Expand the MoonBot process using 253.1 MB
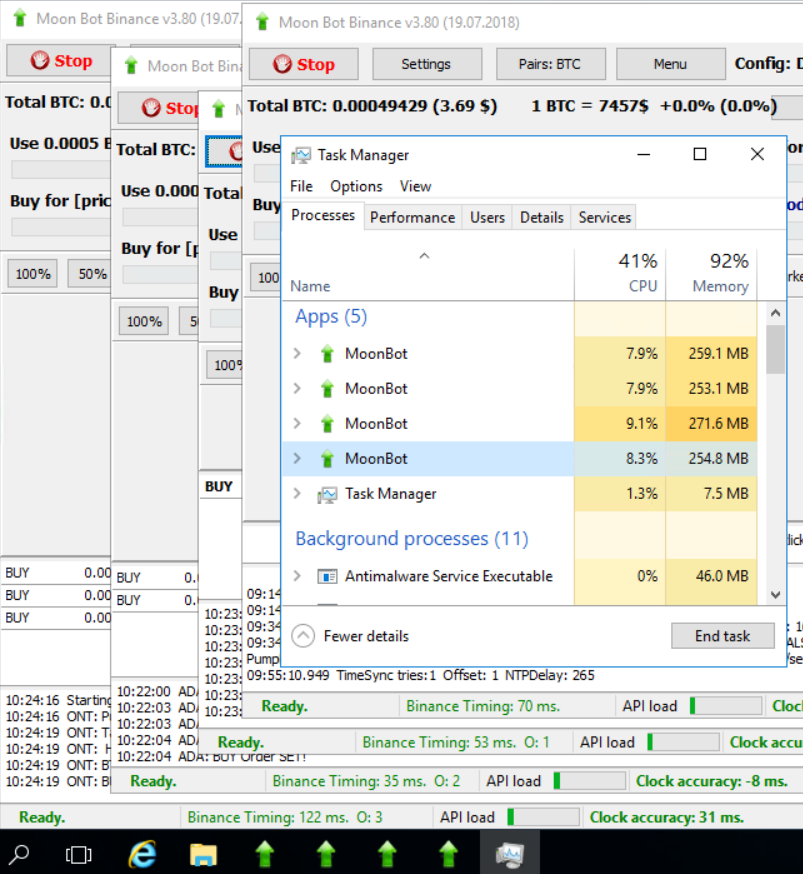 click(x=297, y=389)
